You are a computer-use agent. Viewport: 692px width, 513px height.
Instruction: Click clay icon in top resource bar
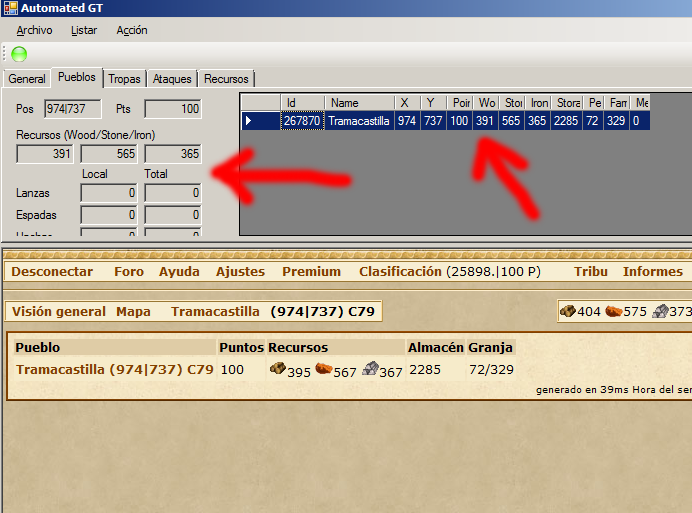[x=613, y=311]
